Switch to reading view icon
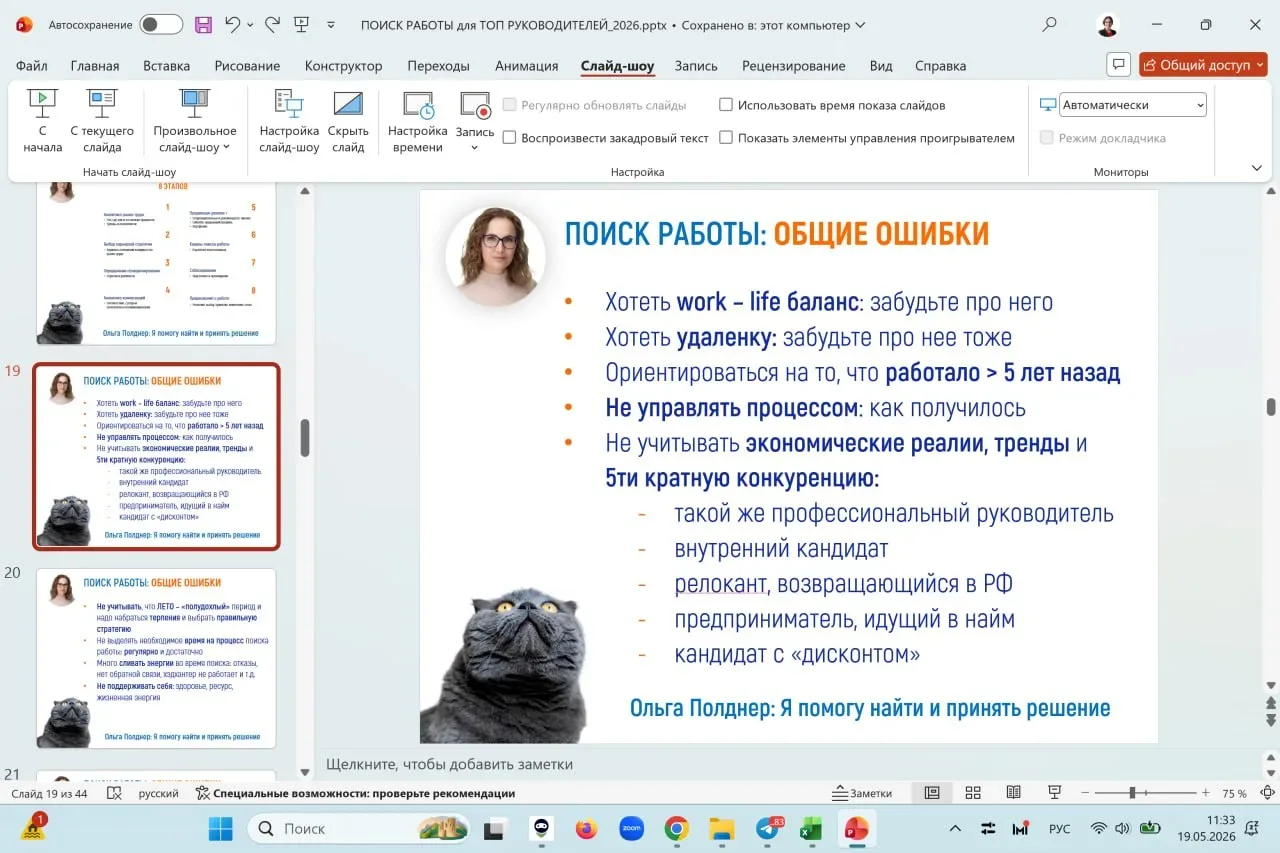Screen dimensions: 1280x853 pos(1013,793)
